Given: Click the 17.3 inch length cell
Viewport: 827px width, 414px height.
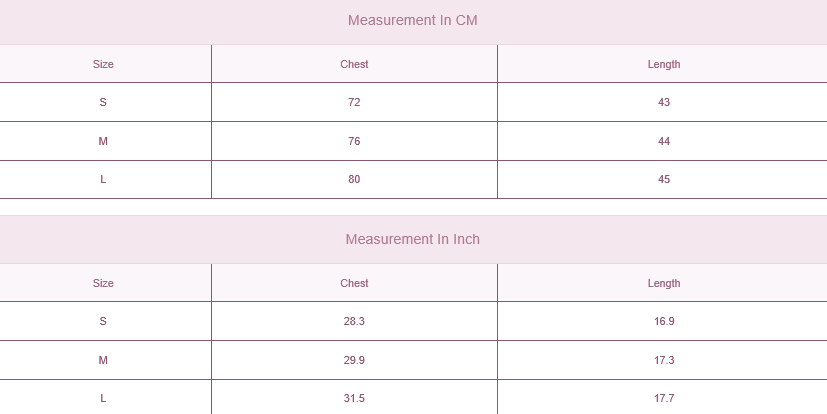Looking at the screenshot, I should 664,360.
